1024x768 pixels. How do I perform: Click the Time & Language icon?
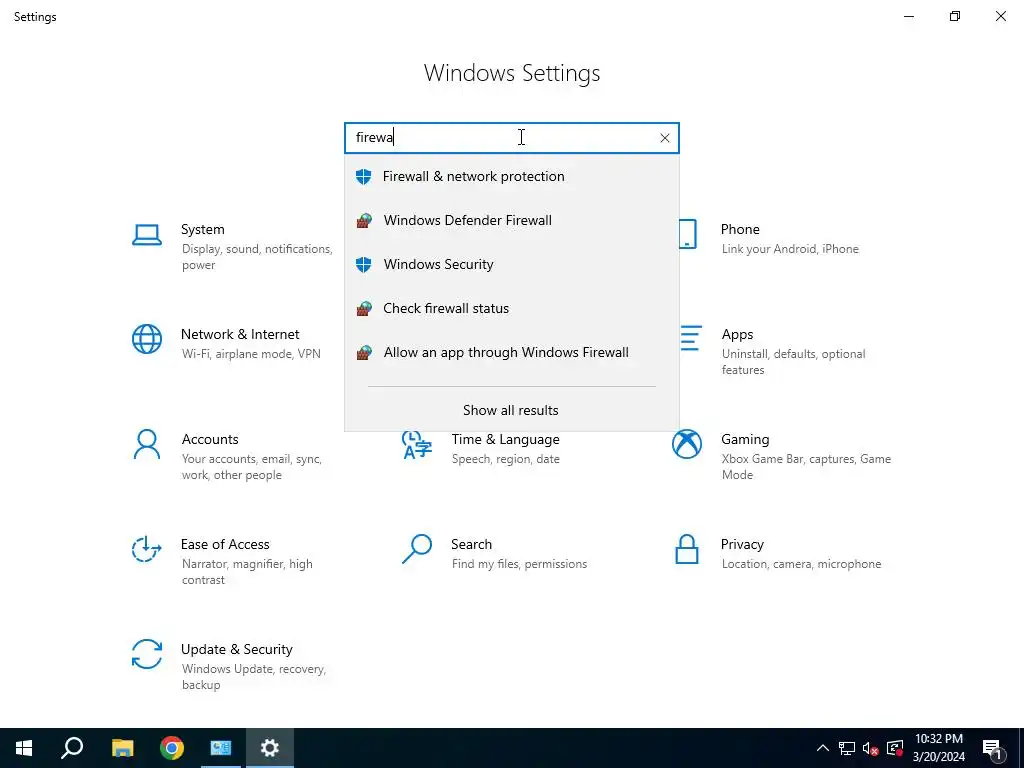point(417,445)
